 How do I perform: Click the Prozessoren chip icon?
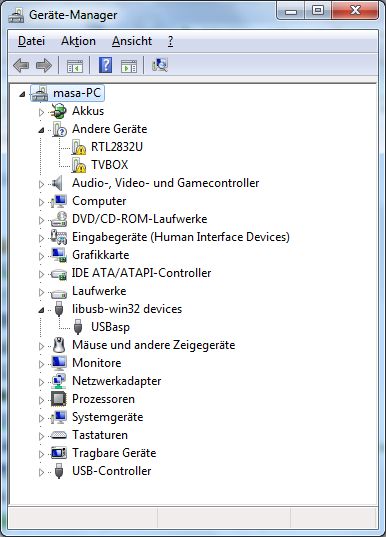pos(58,399)
